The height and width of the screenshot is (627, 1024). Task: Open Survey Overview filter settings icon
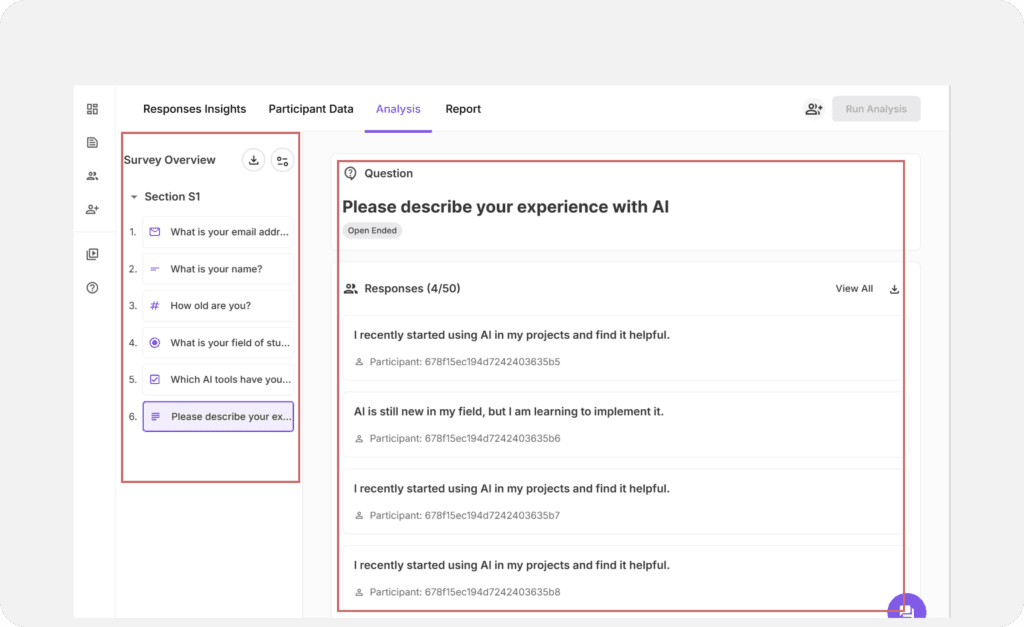click(283, 160)
